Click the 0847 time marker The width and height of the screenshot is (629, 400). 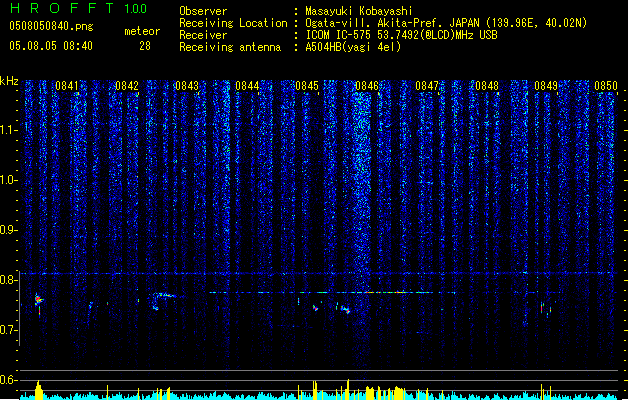(427, 86)
